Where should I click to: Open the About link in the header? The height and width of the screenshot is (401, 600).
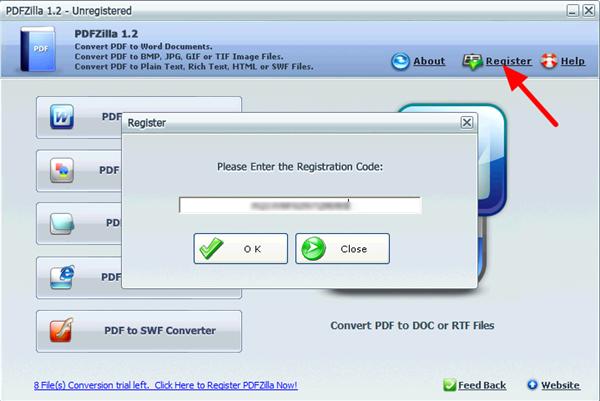coord(429,61)
